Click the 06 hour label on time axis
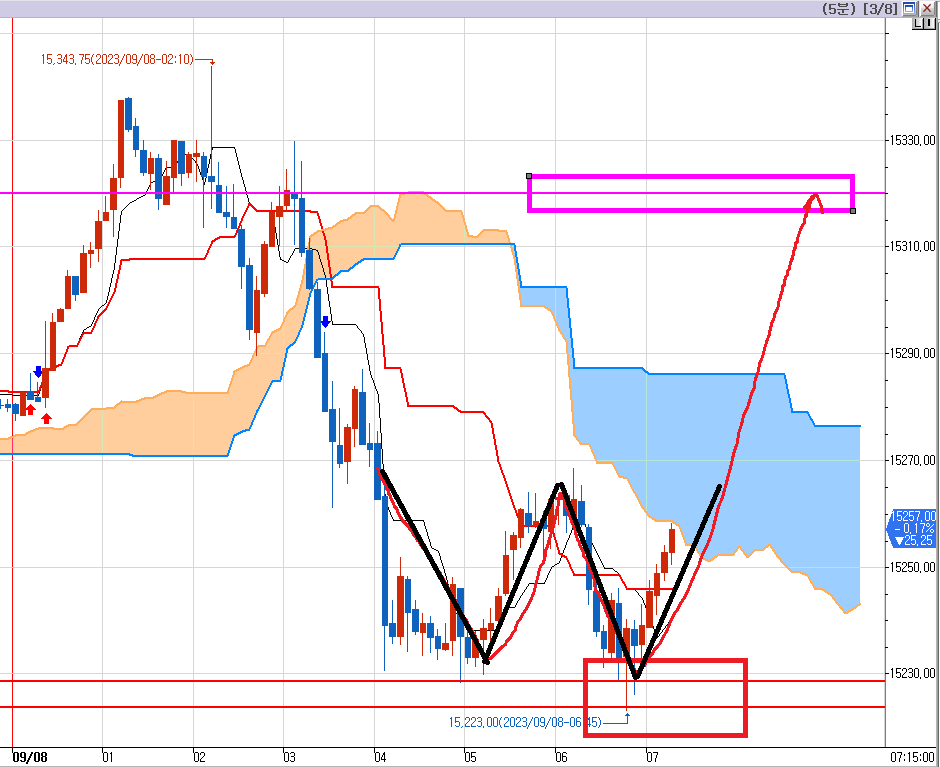Viewport: 940px width, 767px height. [x=561, y=757]
